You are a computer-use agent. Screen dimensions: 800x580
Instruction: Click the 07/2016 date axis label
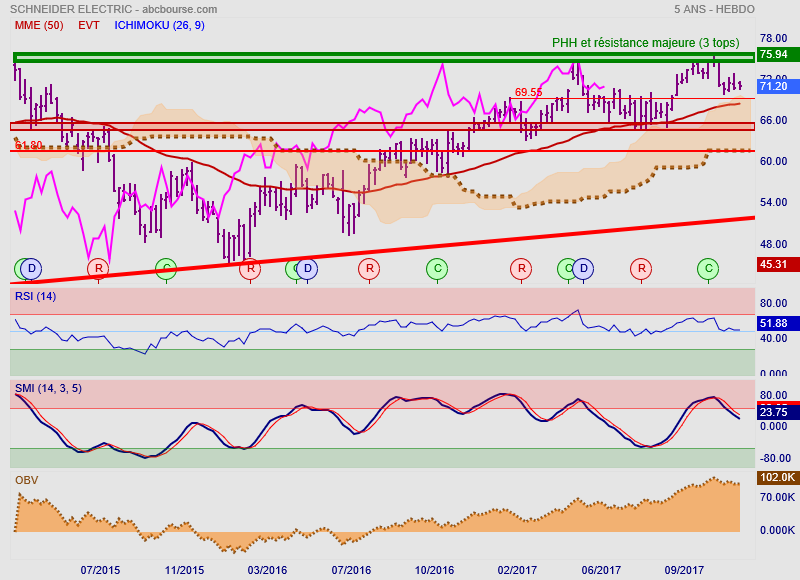(351, 570)
